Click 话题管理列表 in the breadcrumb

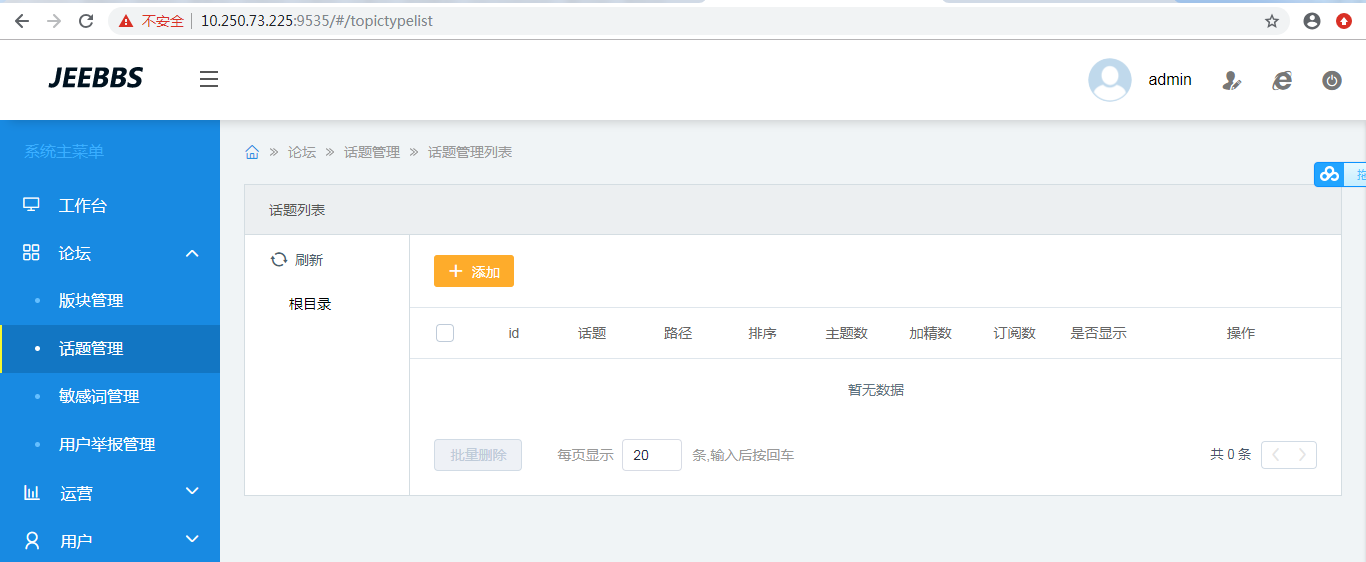click(x=470, y=152)
